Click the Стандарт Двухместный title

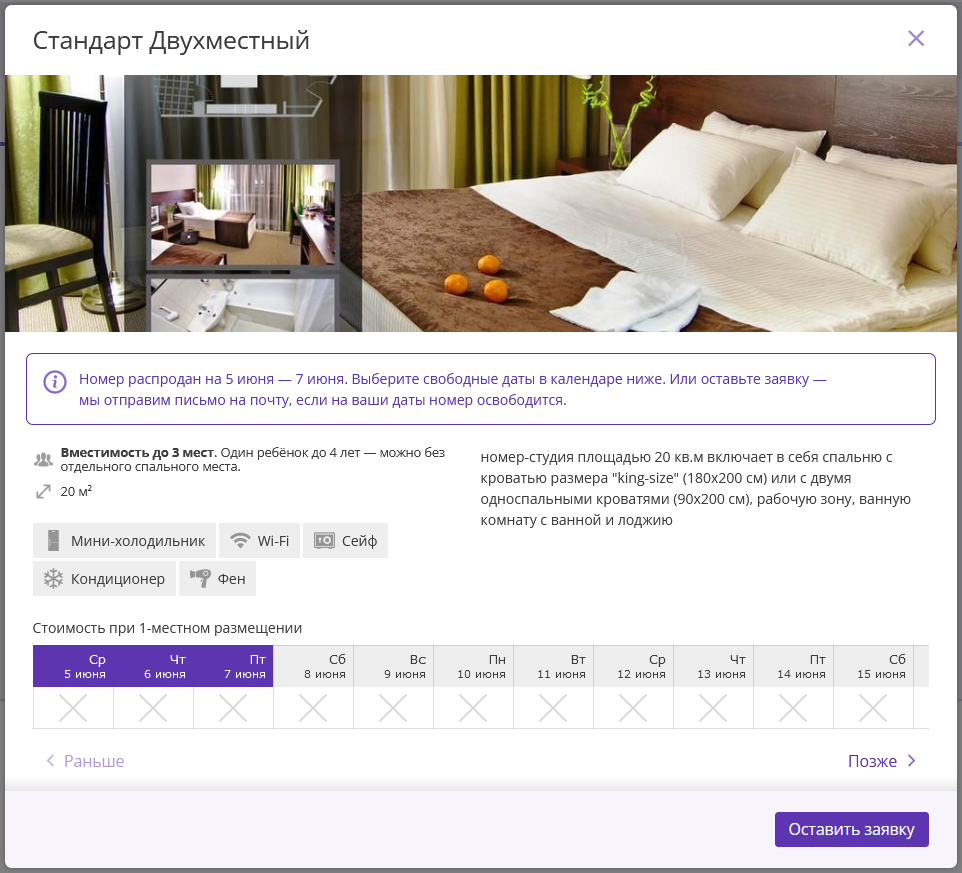(171, 40)
